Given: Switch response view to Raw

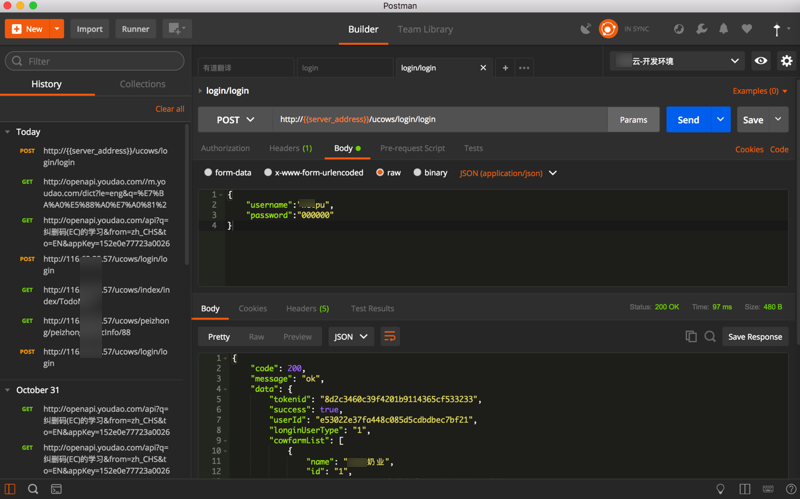Looking at the screenshot, I should pos(256,337).
